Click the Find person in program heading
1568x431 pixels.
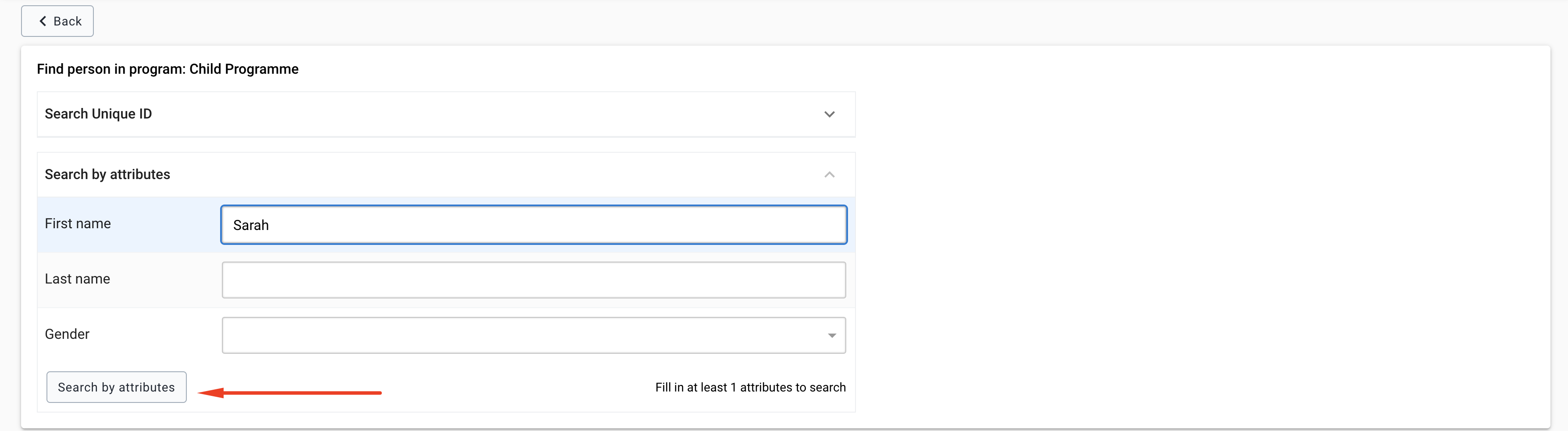click(x=167, y=69)
